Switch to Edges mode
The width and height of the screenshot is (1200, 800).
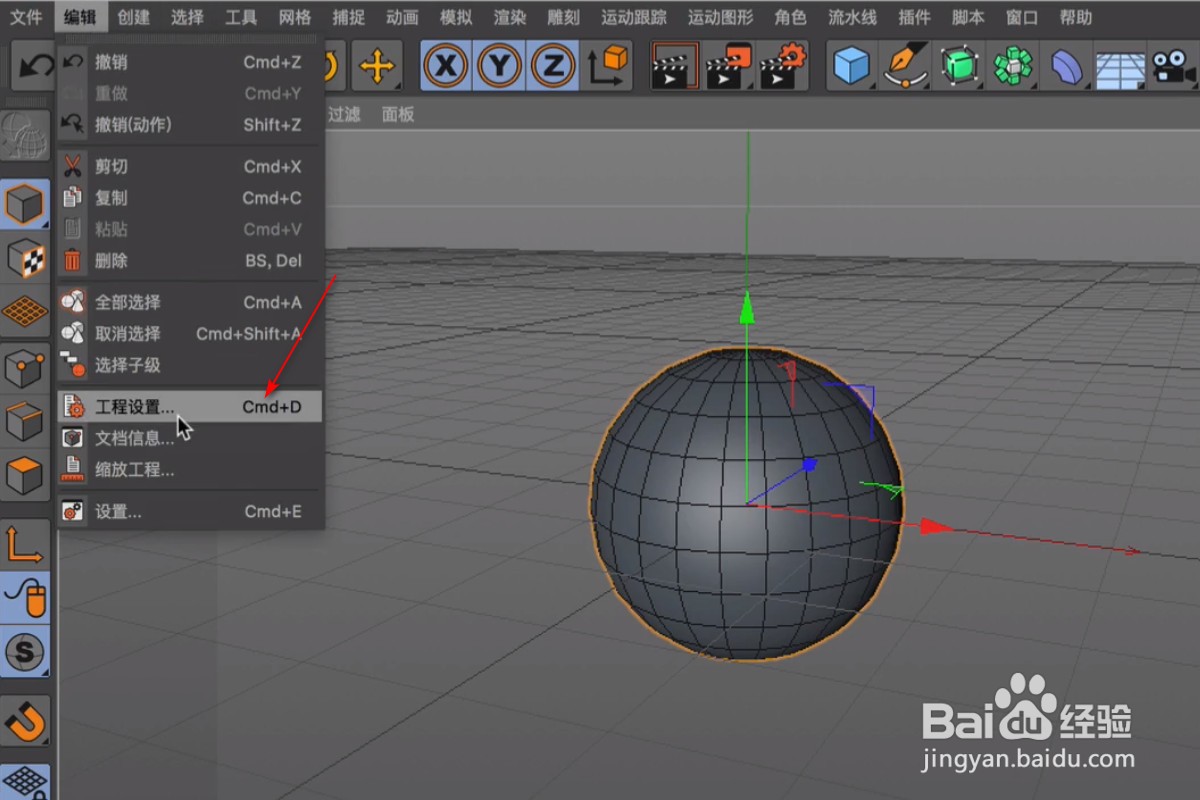(x=25, y=423)
